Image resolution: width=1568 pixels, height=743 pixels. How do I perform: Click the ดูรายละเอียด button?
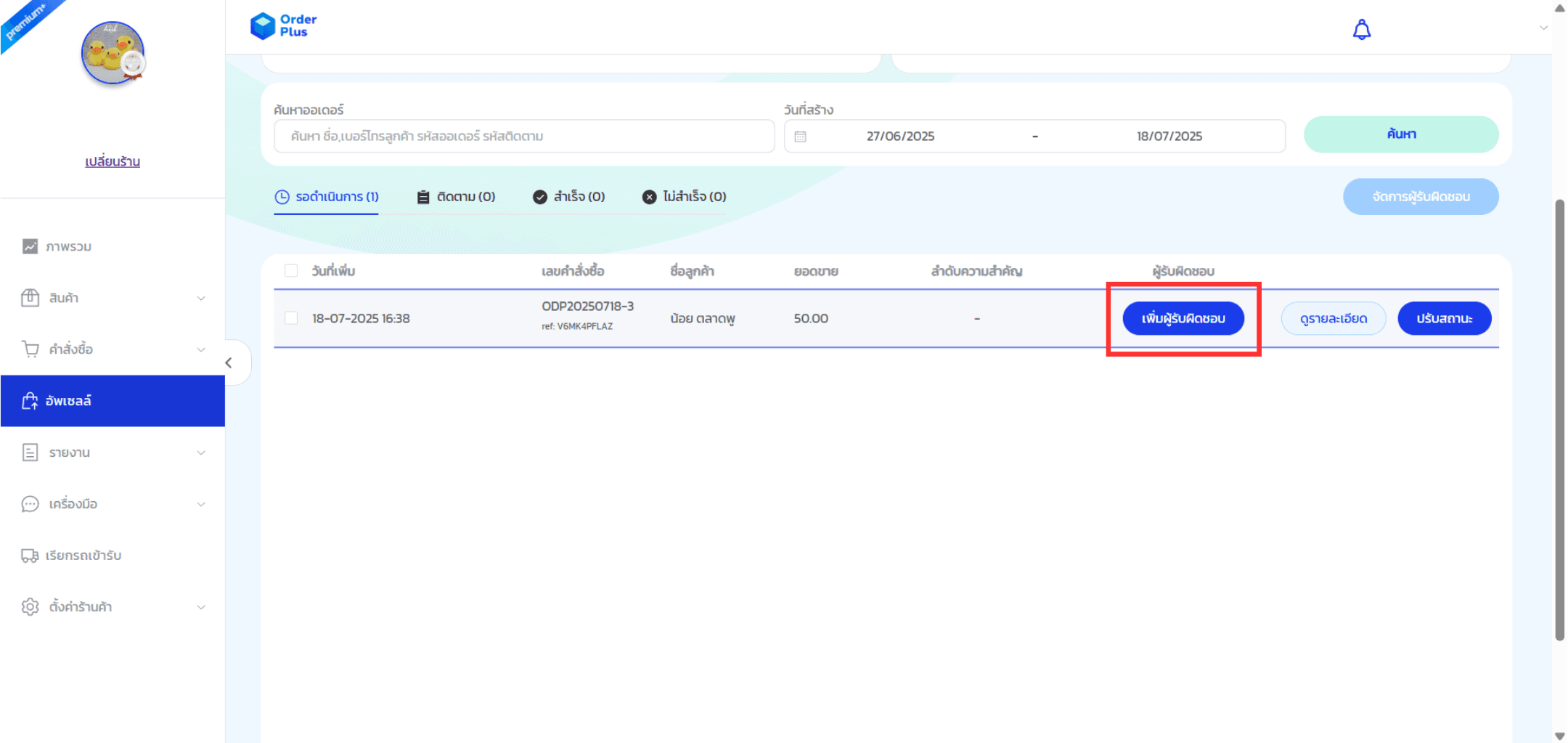1334,319
